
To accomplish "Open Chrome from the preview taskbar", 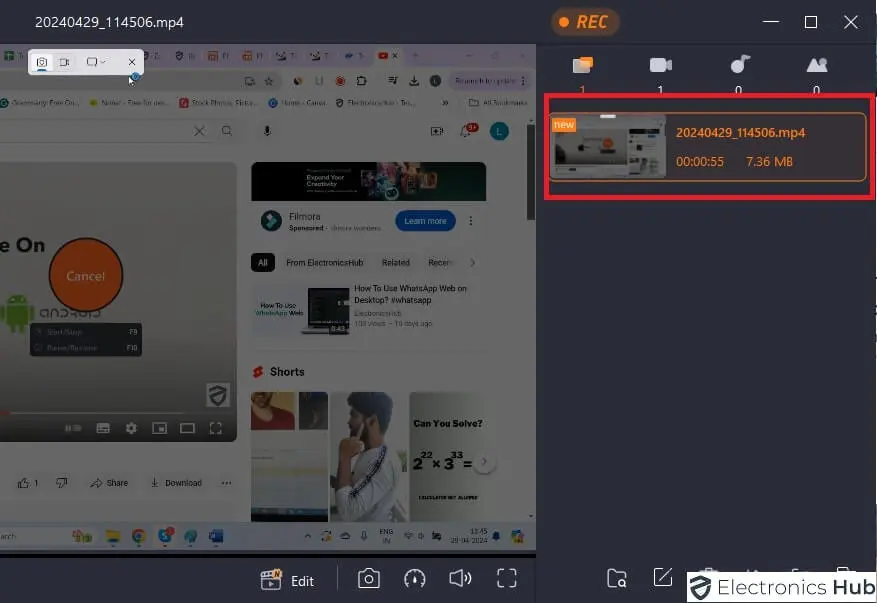I will click(x=139, y=536).
